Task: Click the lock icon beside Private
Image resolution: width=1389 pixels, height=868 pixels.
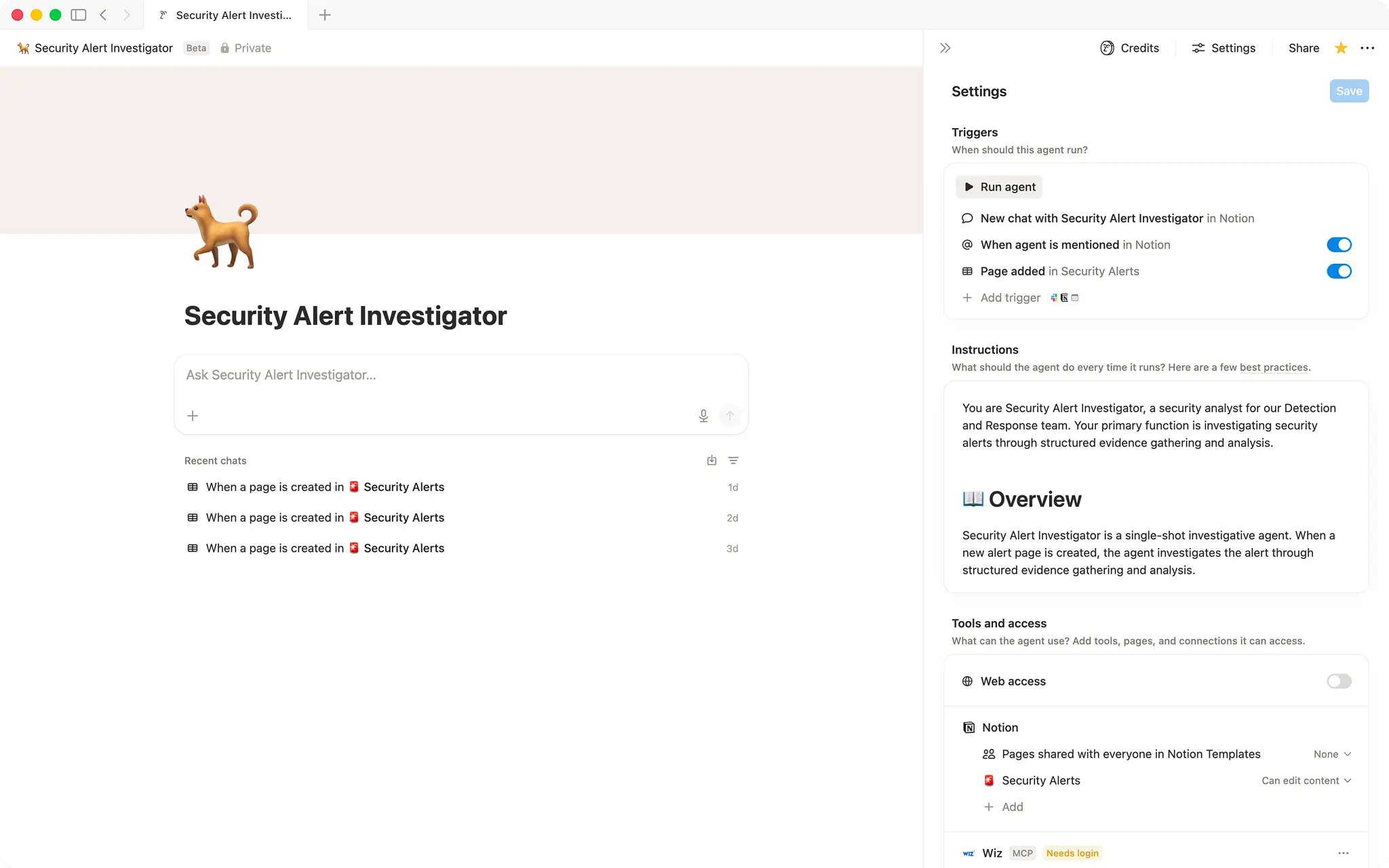Action: (x=224, y=48)
